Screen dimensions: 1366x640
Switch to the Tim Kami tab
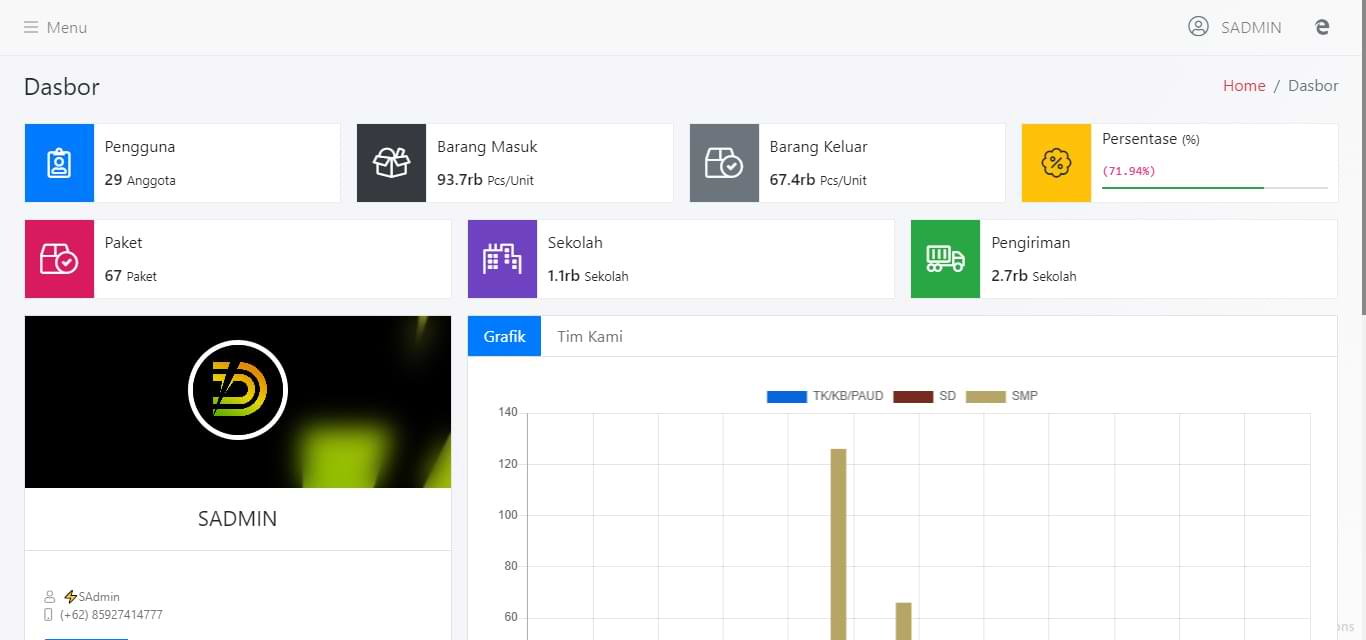(x=590, y=336)
